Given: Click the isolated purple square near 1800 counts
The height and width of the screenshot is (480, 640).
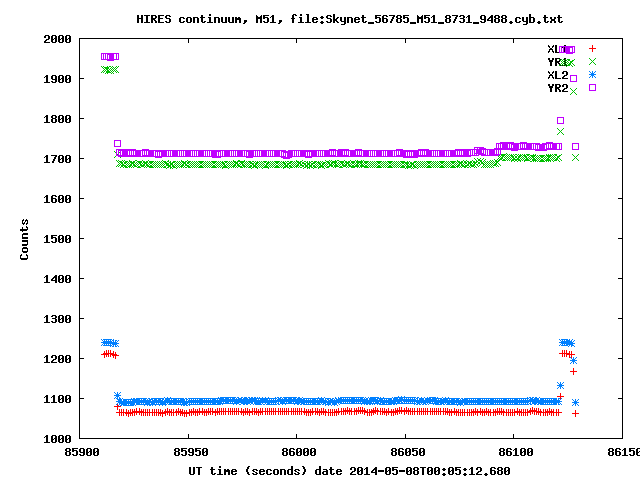Looking at the screenshot, I should tap(560, 120).
